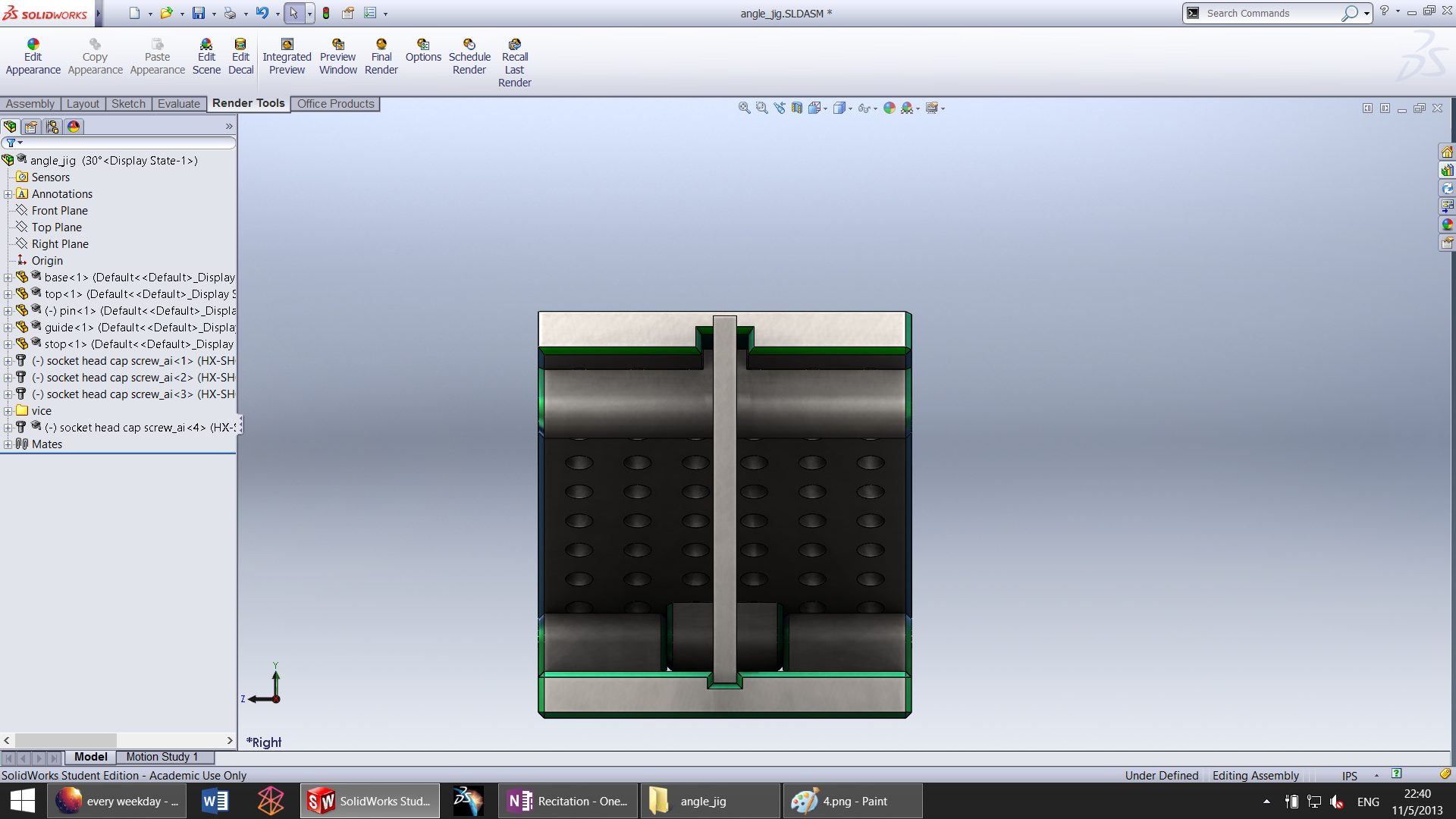Select Top Plane in tree
This screenshot has height=819, width=1456.
57,227
